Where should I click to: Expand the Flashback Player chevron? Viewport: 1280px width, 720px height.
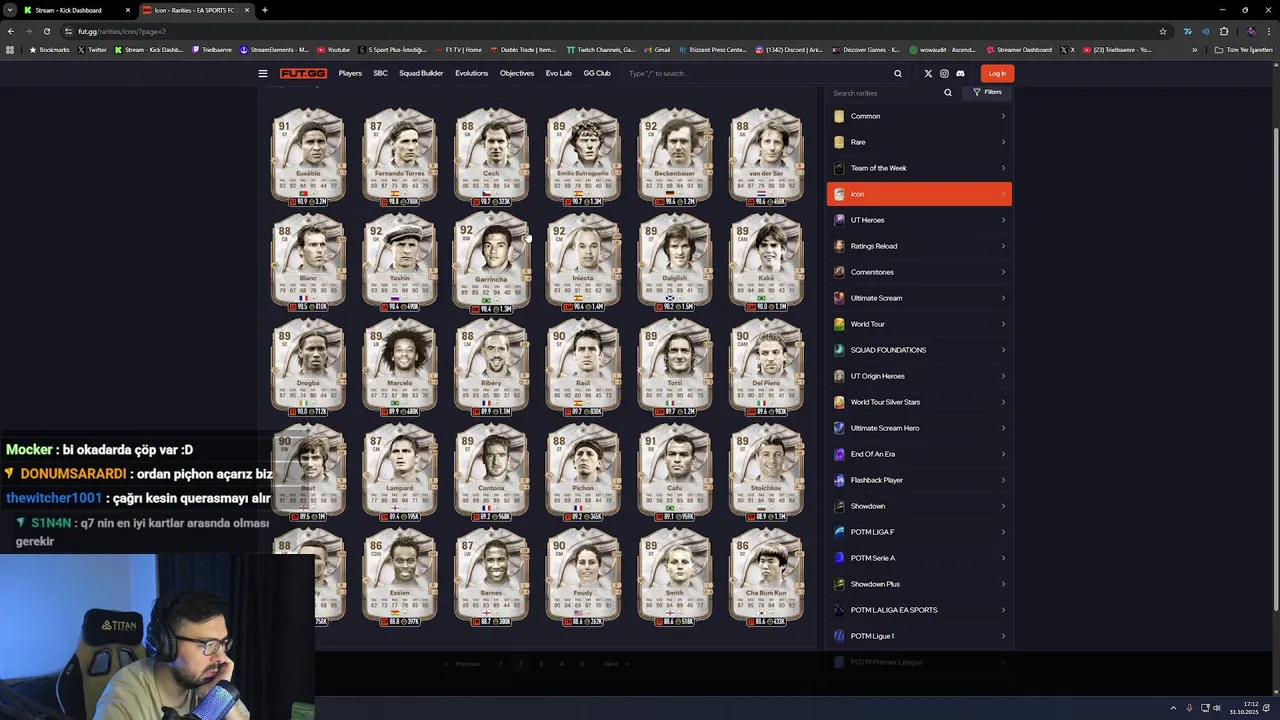click(1003, 480)
